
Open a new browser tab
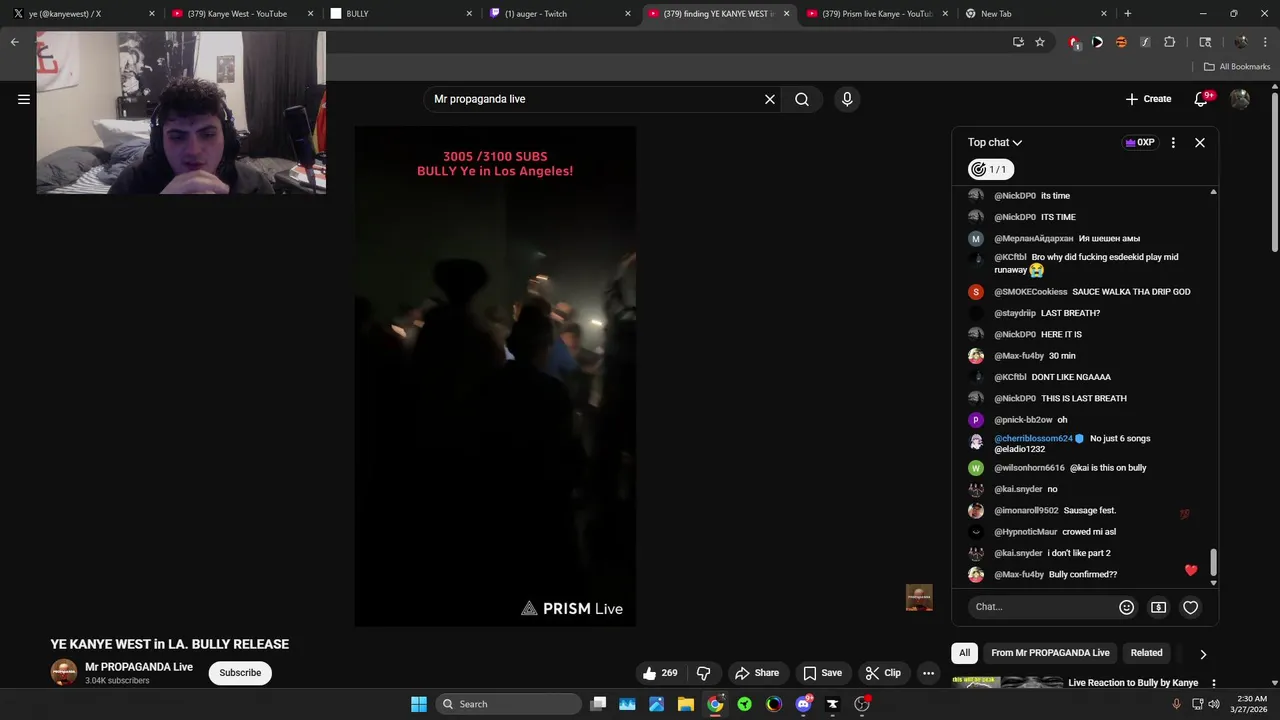pos(1127,14)
